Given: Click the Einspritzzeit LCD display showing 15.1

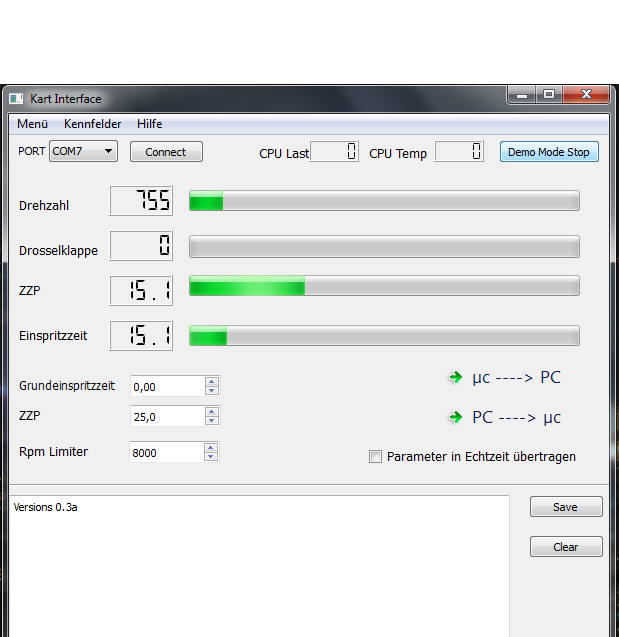Looking at the screenshot, I should [141, 336].
